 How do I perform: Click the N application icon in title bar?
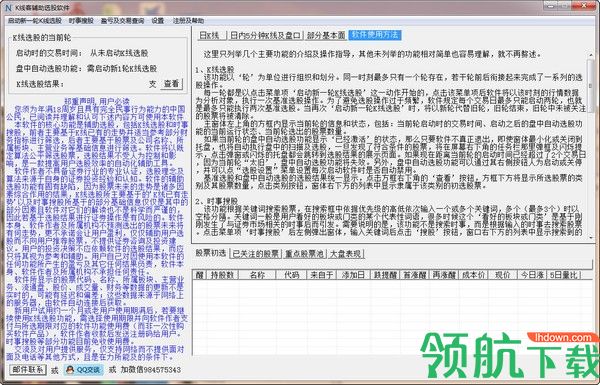click(x=9, y=8)
